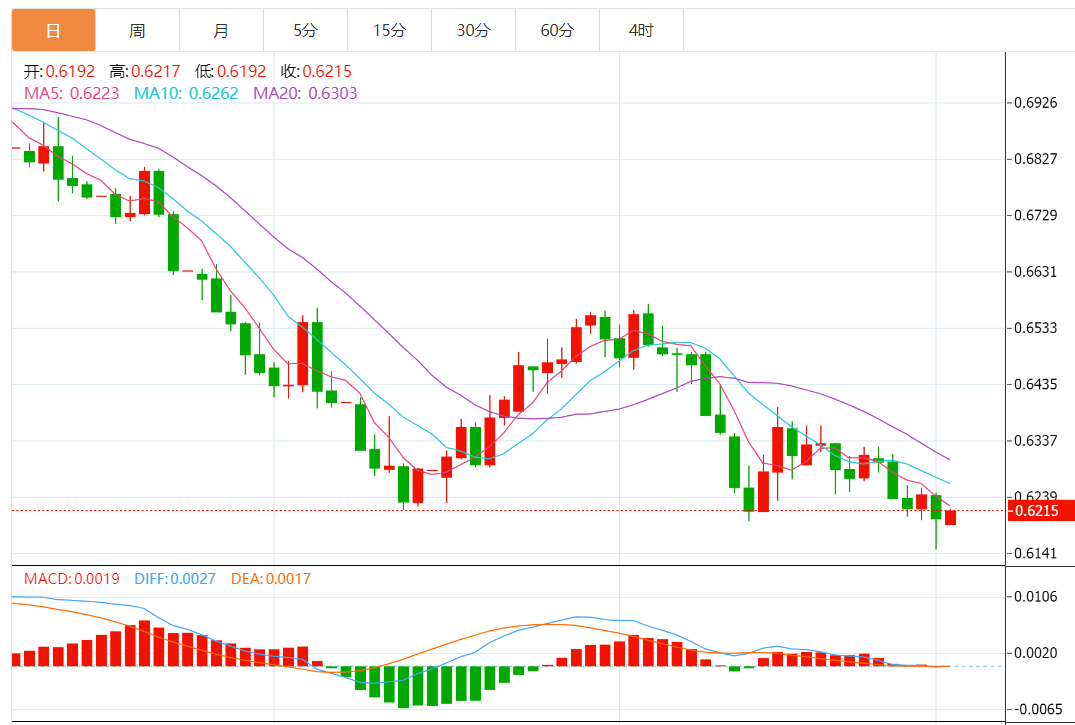1075x725 pixels.
Task: Switch to the 月 monthly tab
Action: click(221, 30)
